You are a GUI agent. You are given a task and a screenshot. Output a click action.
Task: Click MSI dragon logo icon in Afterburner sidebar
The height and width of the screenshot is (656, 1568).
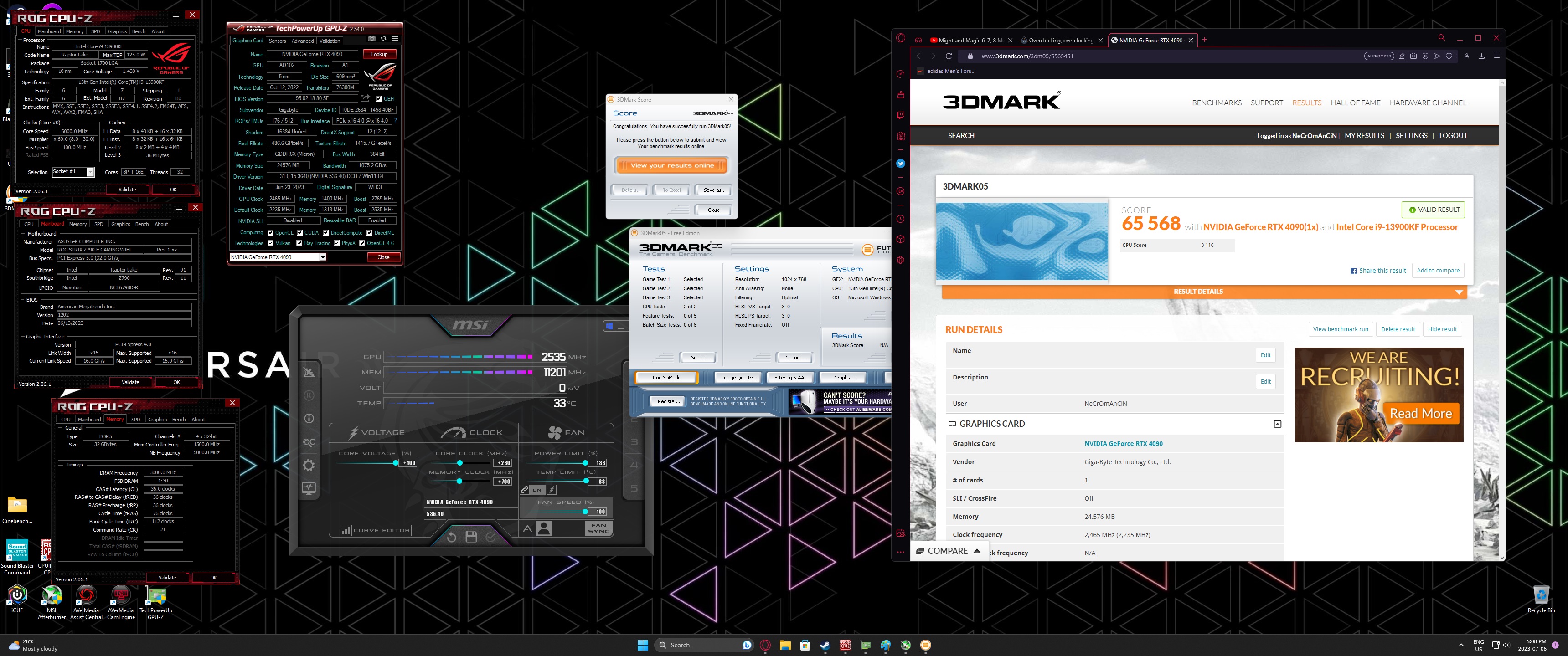pyautogui.click(x=309, y=373)
